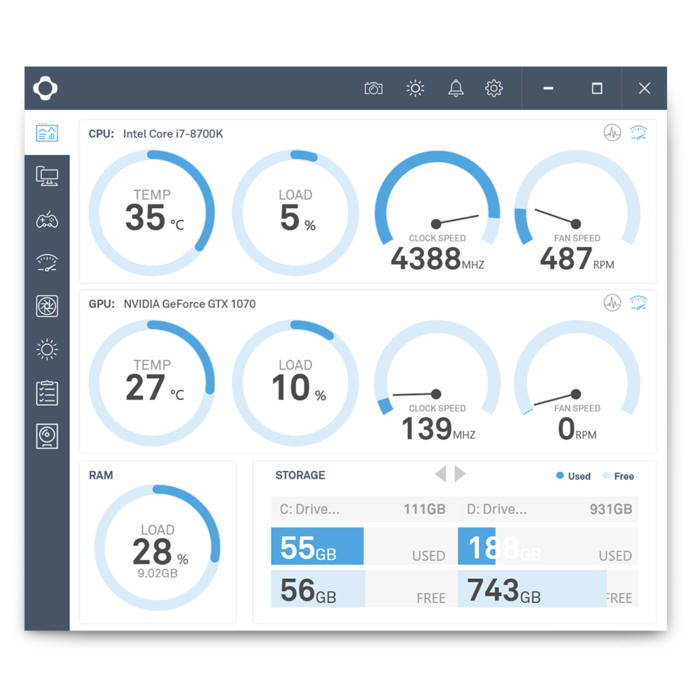Toggle brightness mode with top sun icon
700x700 pixels.
coord(415,88)
